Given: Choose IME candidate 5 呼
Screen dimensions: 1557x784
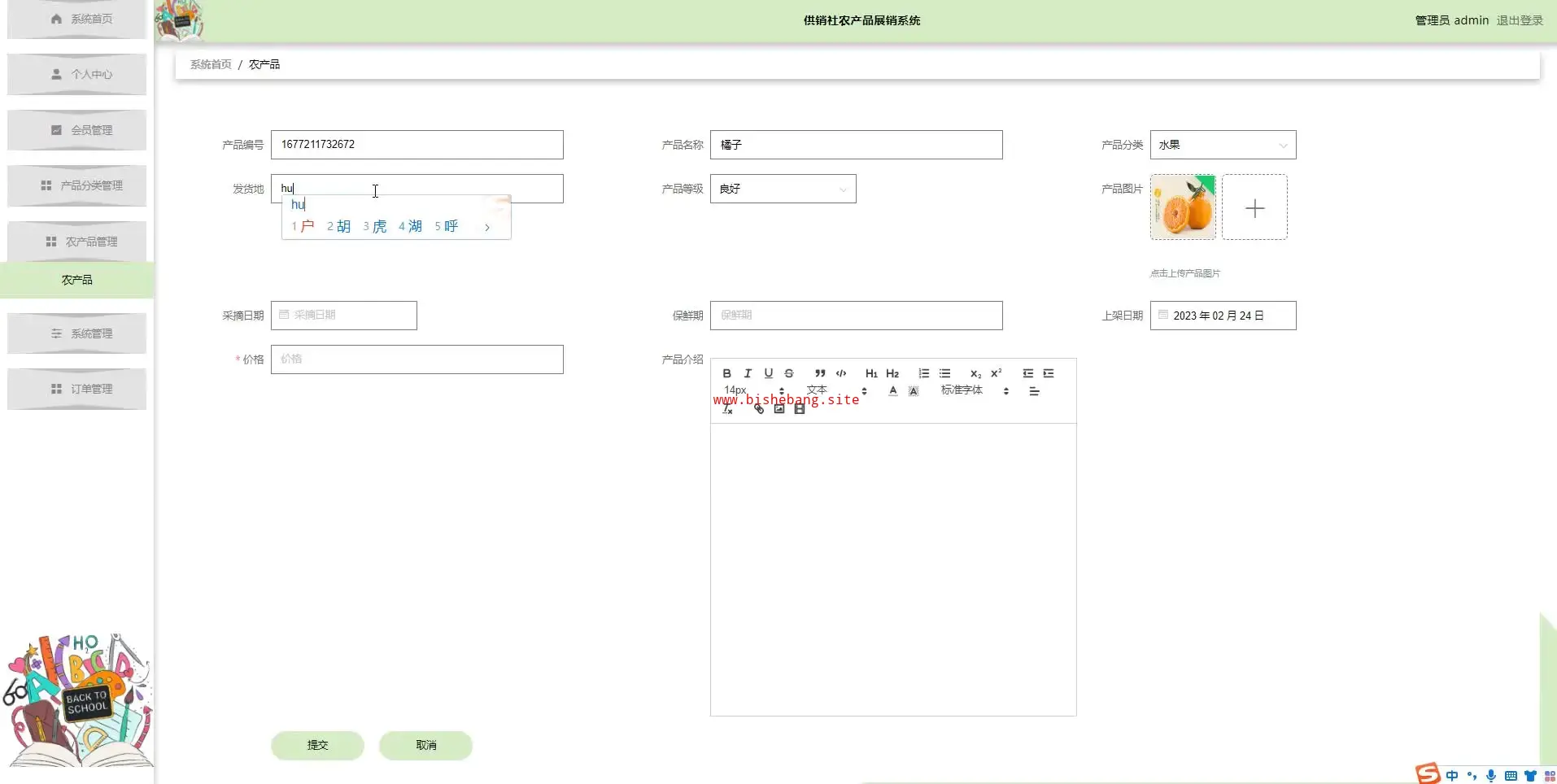Looking at the screenshot, I should 446,226.
